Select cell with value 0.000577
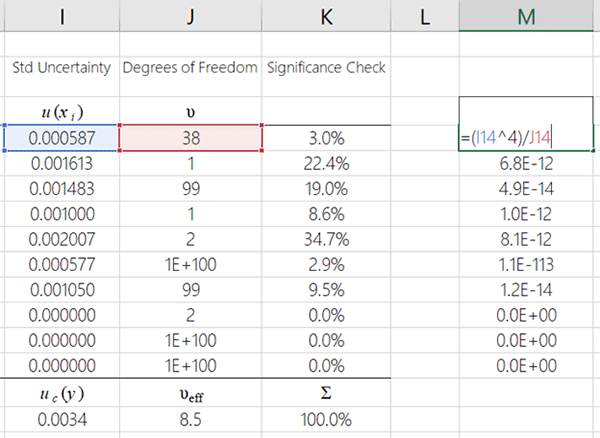Viewport: 600px width, 438px height. point(62,264)
